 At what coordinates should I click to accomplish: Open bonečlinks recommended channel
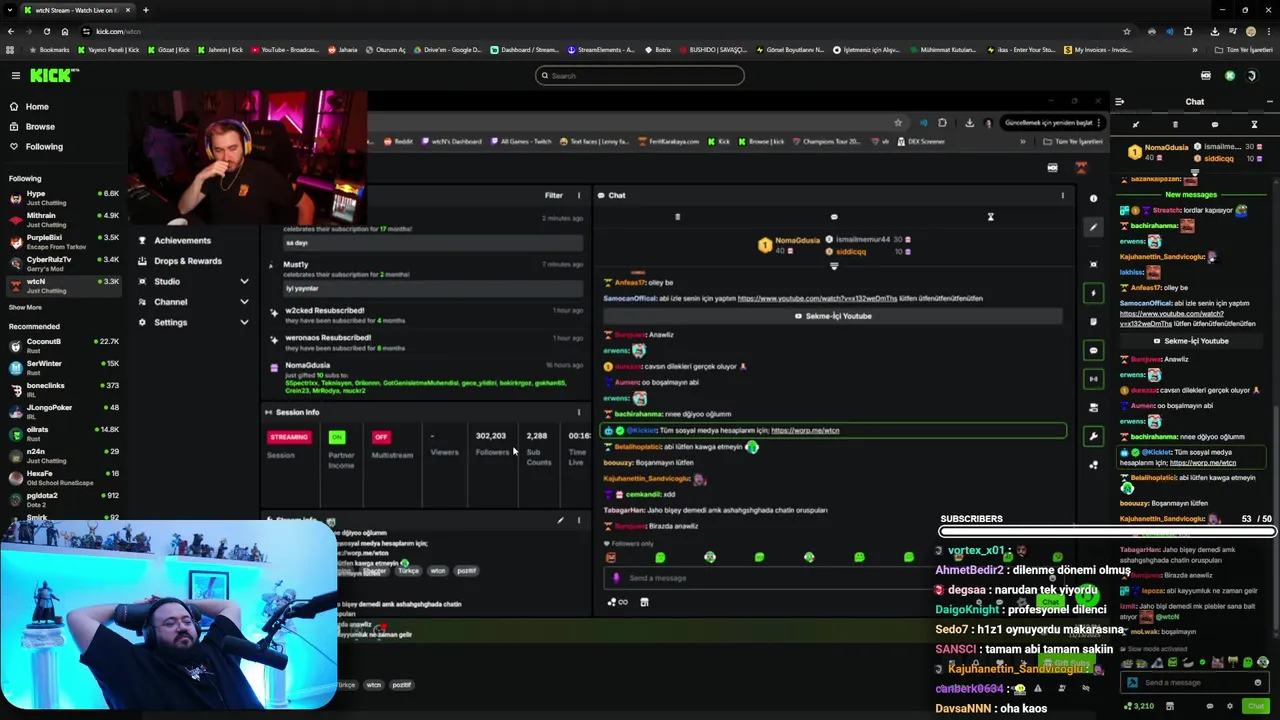coord(62,389)
